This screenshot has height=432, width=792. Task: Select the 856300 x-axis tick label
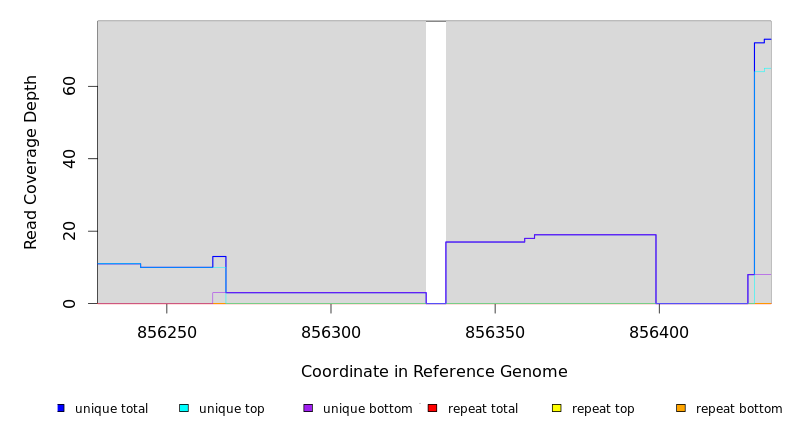[331, 332]
